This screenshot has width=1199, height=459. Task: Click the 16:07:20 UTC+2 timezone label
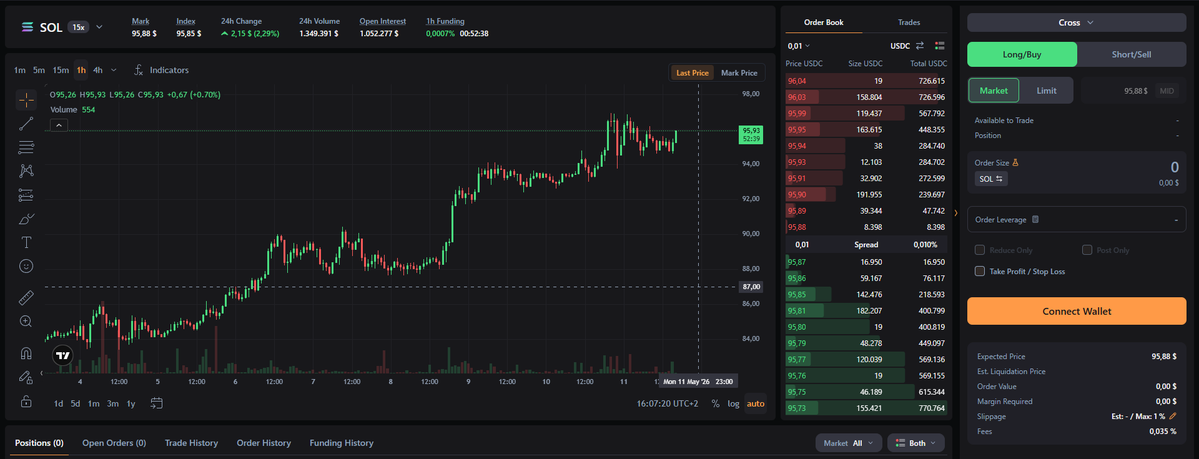[x=668, y=403]
